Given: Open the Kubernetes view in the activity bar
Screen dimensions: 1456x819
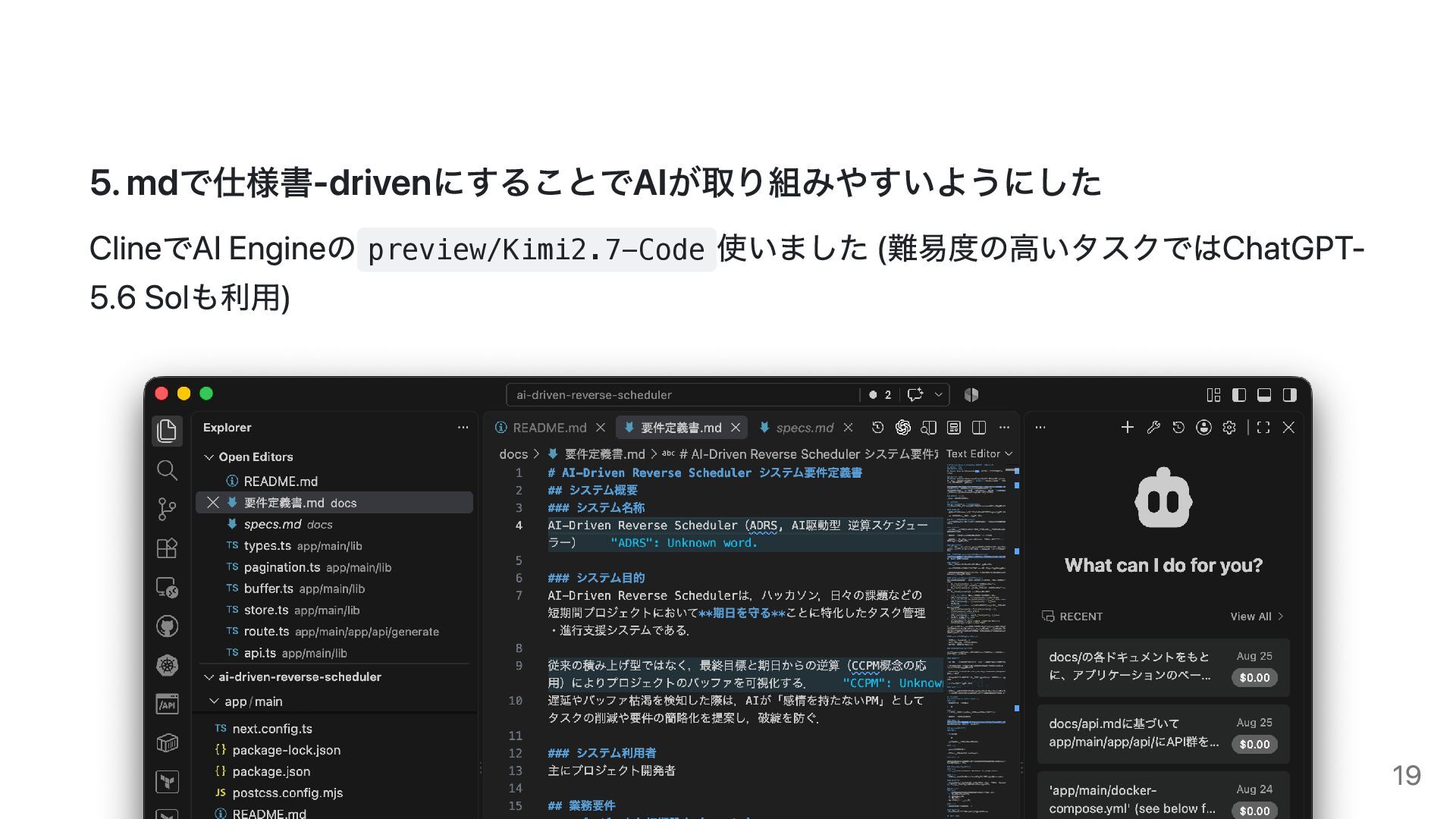Looking at the screenshot, I should coord(167,665).
